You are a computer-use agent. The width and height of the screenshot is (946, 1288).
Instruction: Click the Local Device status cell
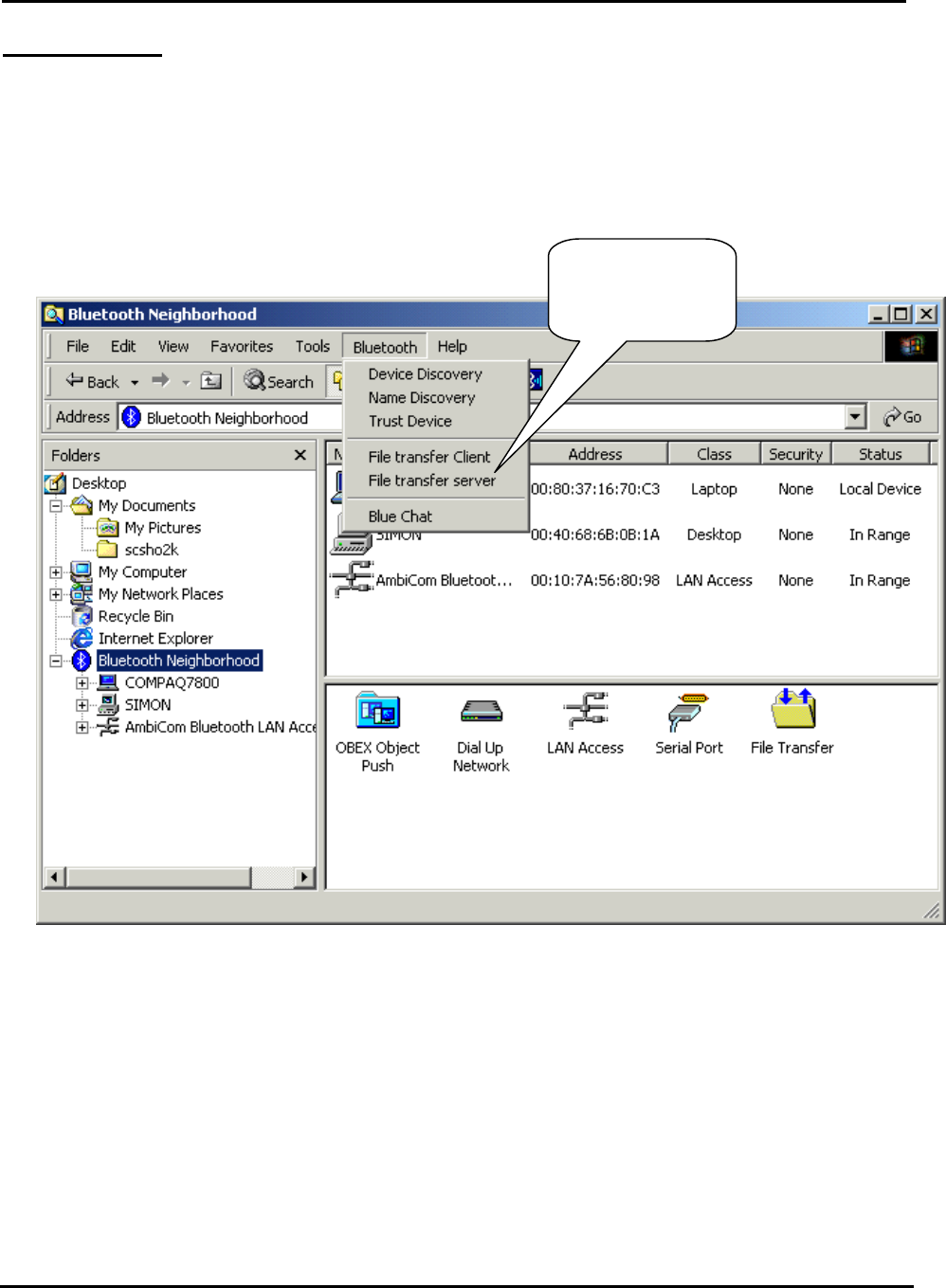click(880, 489)
